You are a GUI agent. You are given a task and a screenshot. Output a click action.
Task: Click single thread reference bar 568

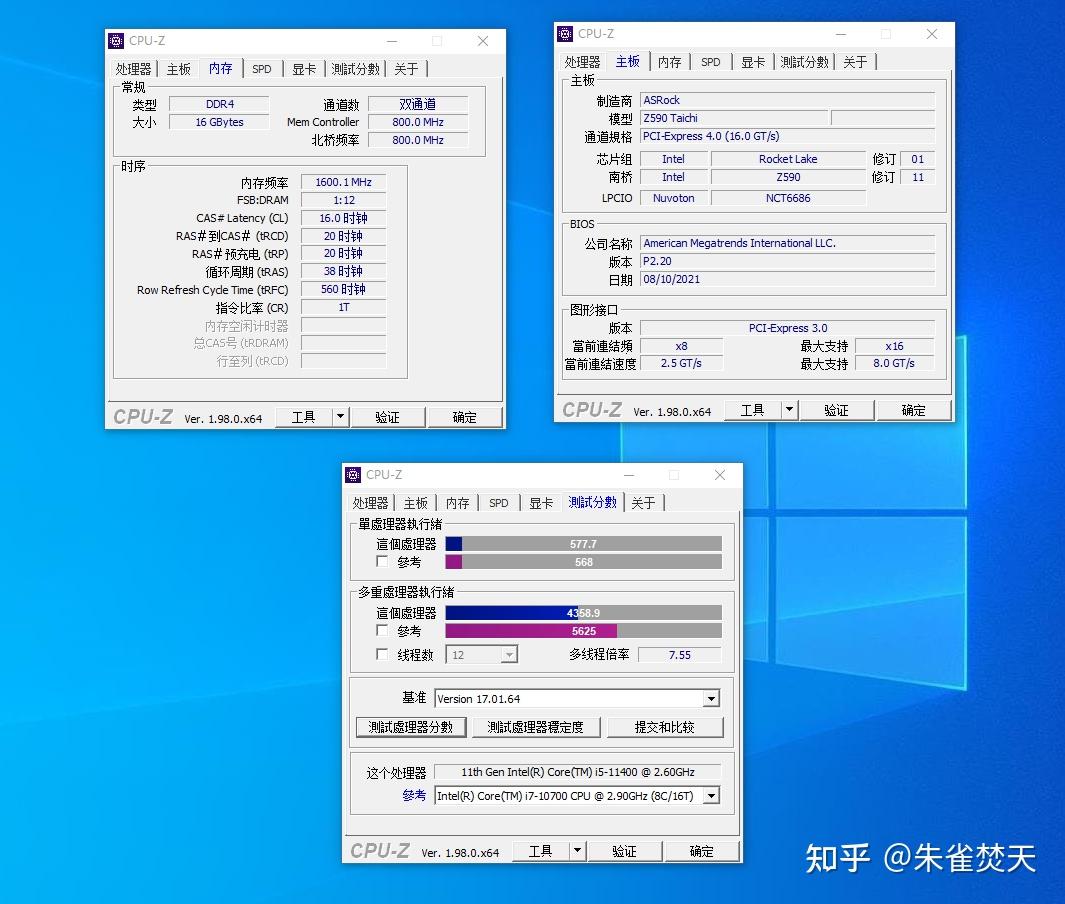pyautogui.click(x=583, y=562)
